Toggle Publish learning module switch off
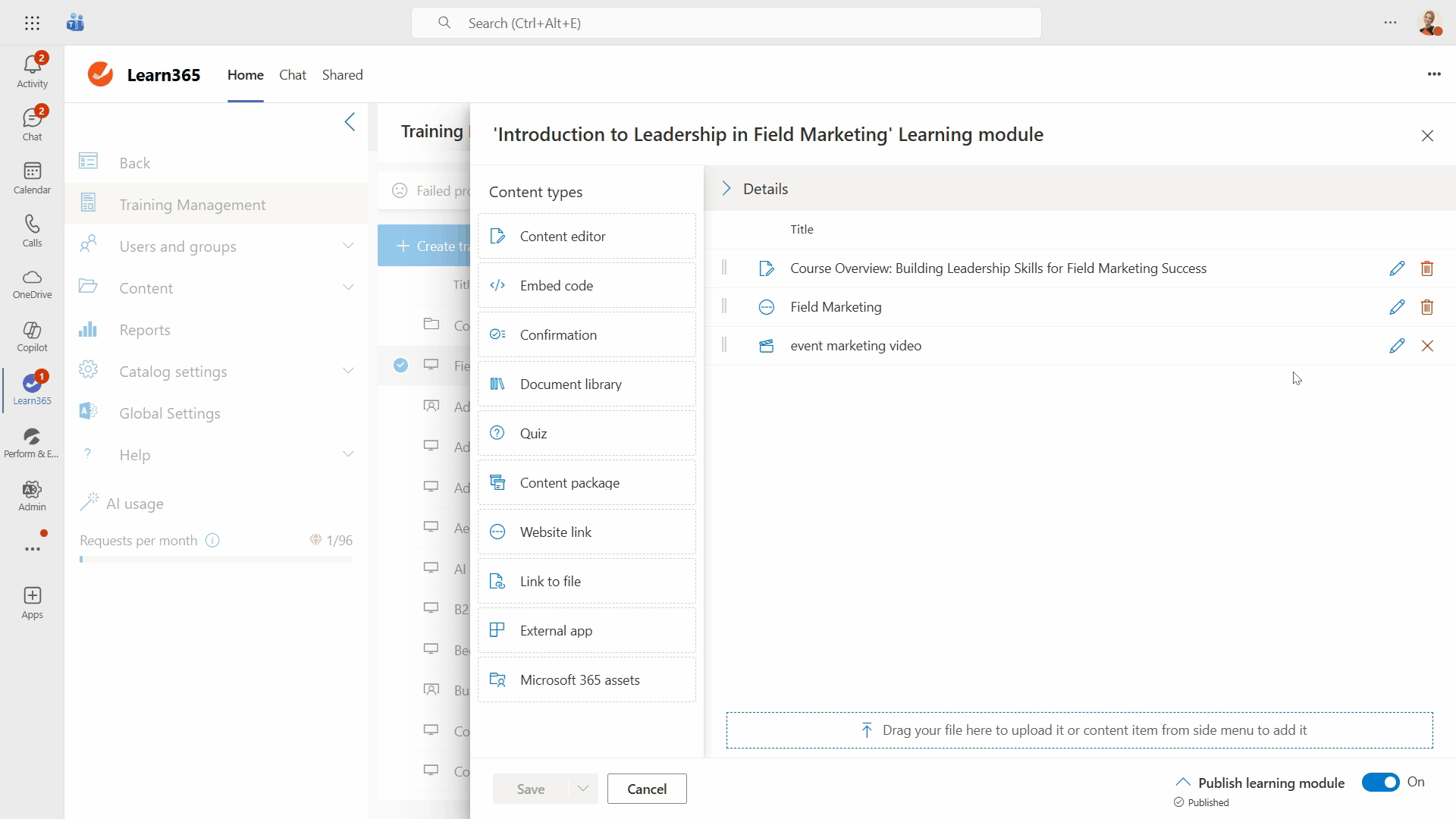Screen dimensions: 1456x819 (x=1380, y=782)
